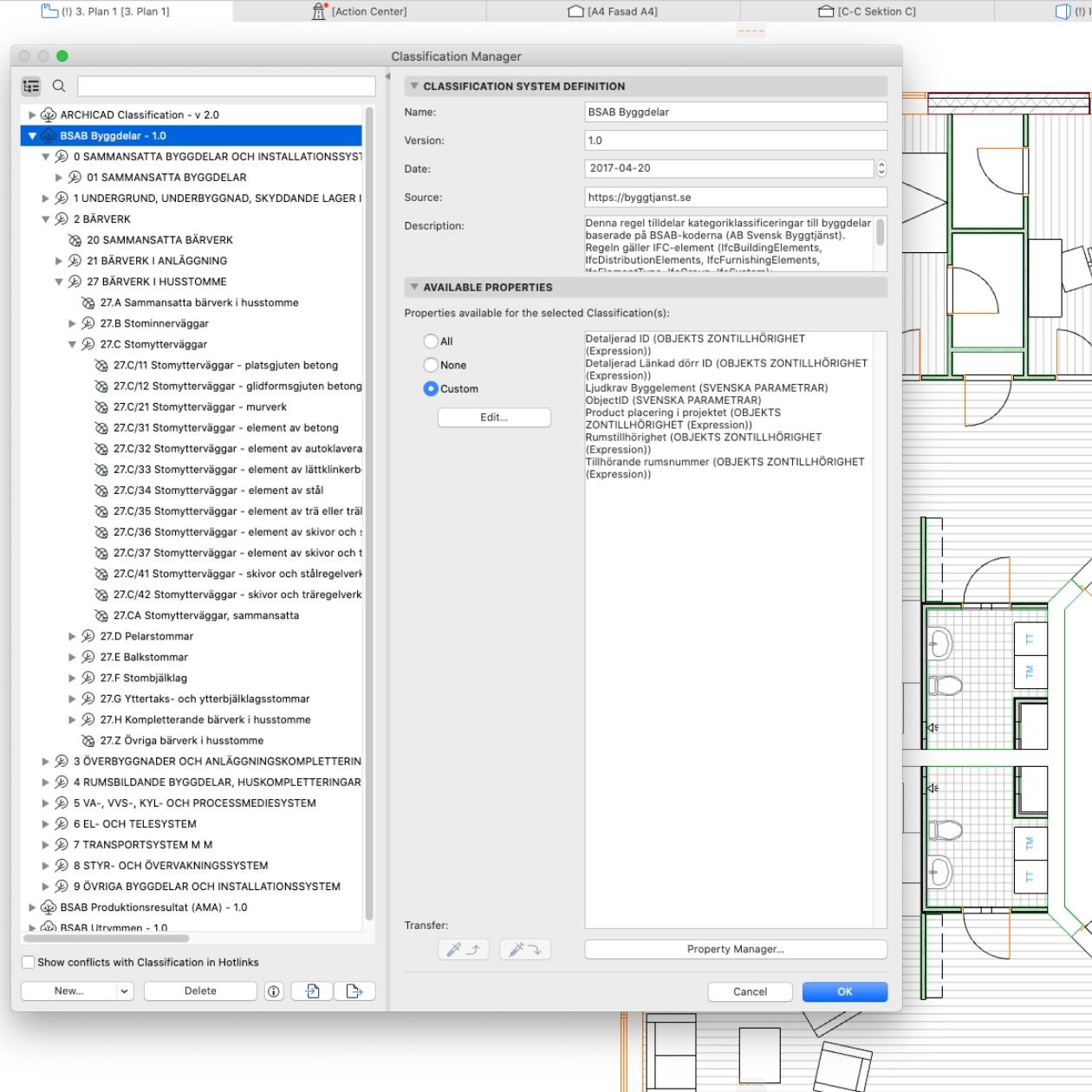Click the New... button
Viewport: 1092px width, 1092px height.
click(x=68, y=991)
